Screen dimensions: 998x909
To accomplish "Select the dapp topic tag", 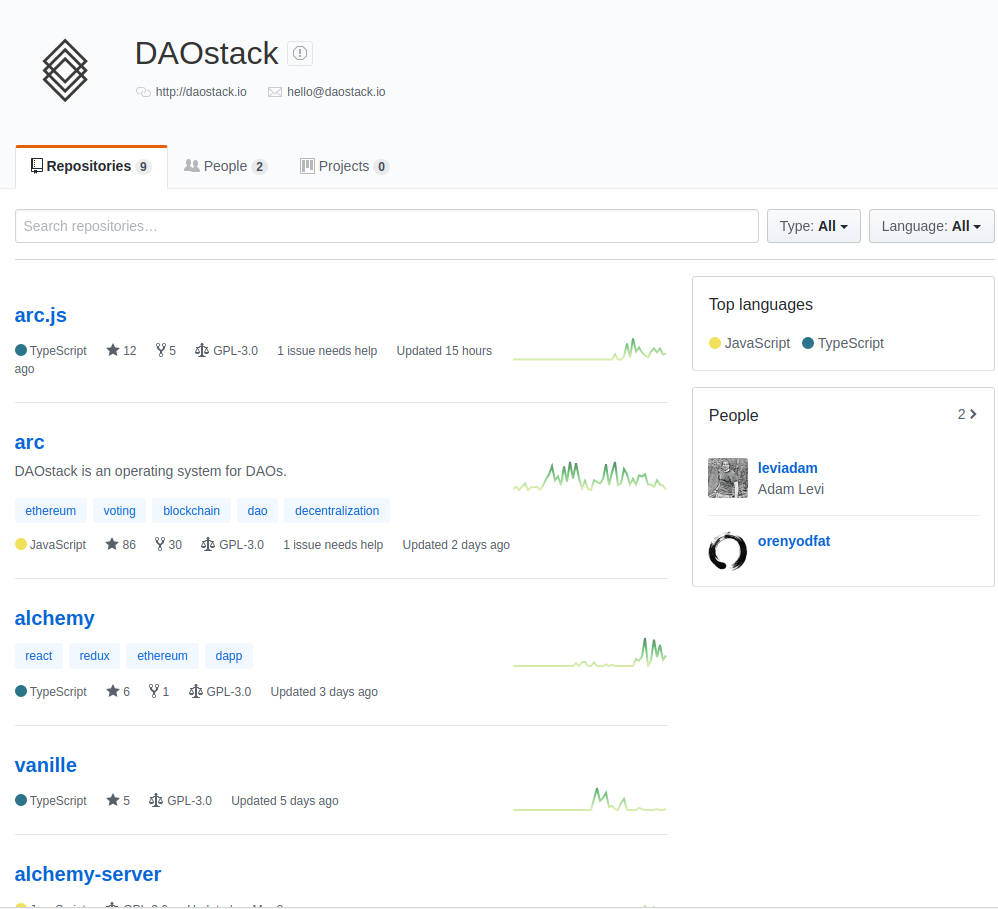I will pyautogui.click(x=229, y=656).
